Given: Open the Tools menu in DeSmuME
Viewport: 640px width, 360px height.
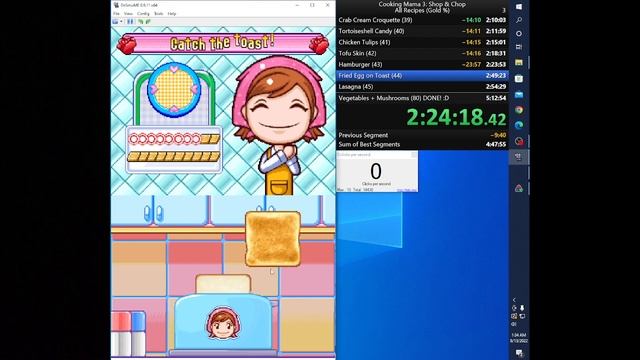Looking at the screenshot, I should pyautogui.click(x=158, y=13).
